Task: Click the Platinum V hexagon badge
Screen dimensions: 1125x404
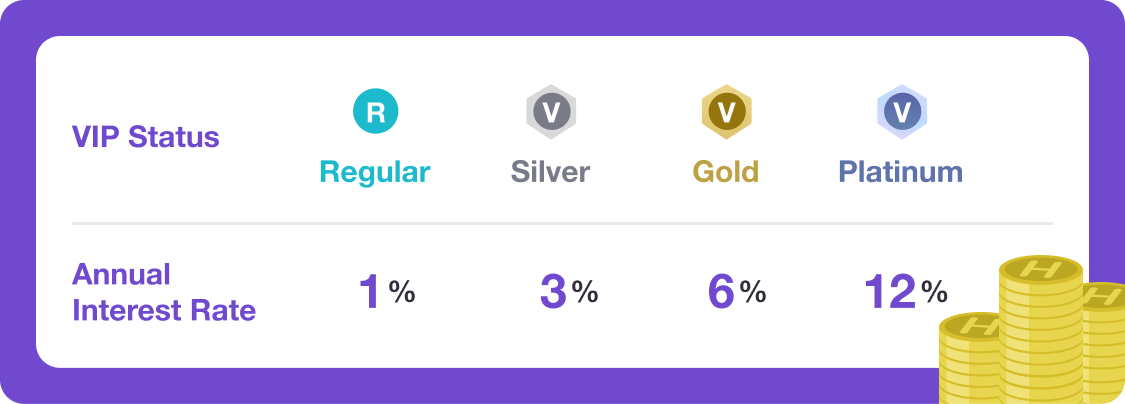Action: [901, 112]
